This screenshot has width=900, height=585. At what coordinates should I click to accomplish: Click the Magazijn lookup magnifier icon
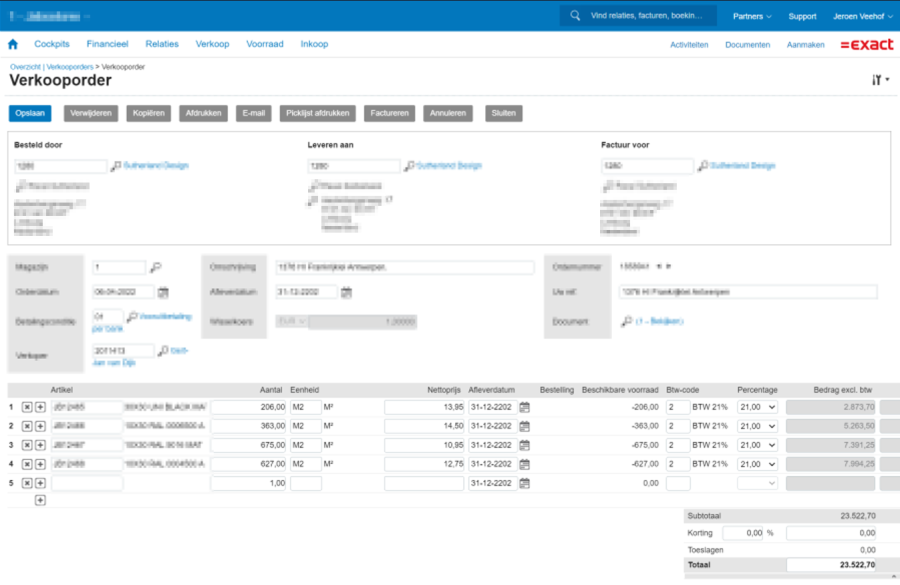click(155, 267)
